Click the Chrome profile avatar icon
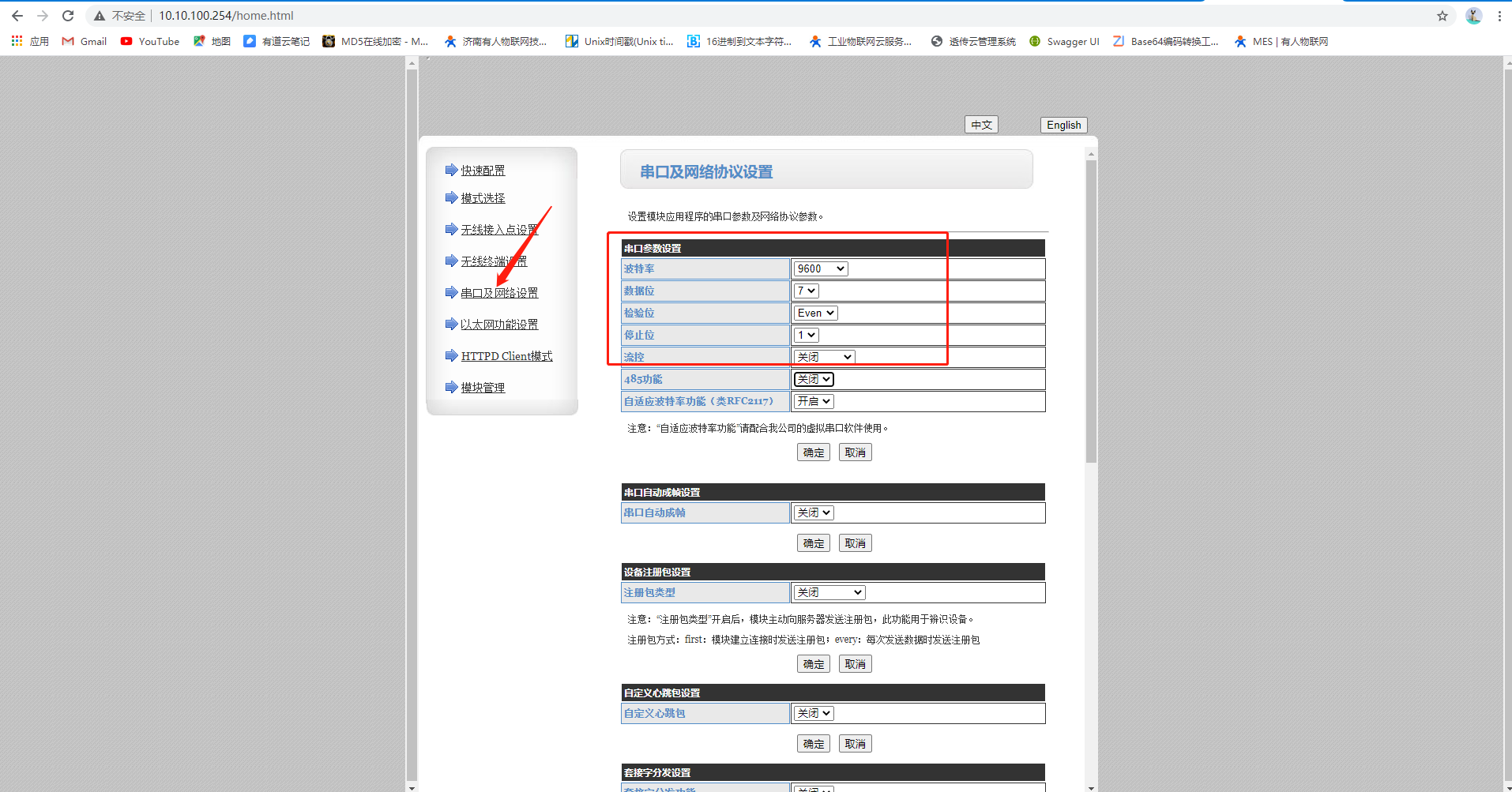 pos(1473,16)
